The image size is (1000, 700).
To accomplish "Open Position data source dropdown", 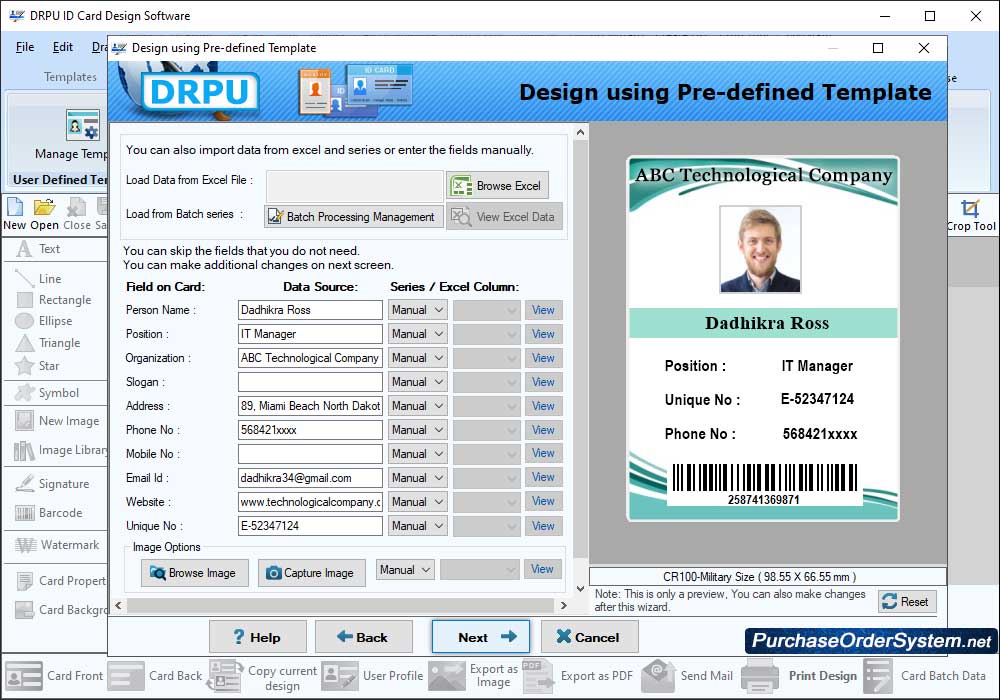I will [417, 334].
